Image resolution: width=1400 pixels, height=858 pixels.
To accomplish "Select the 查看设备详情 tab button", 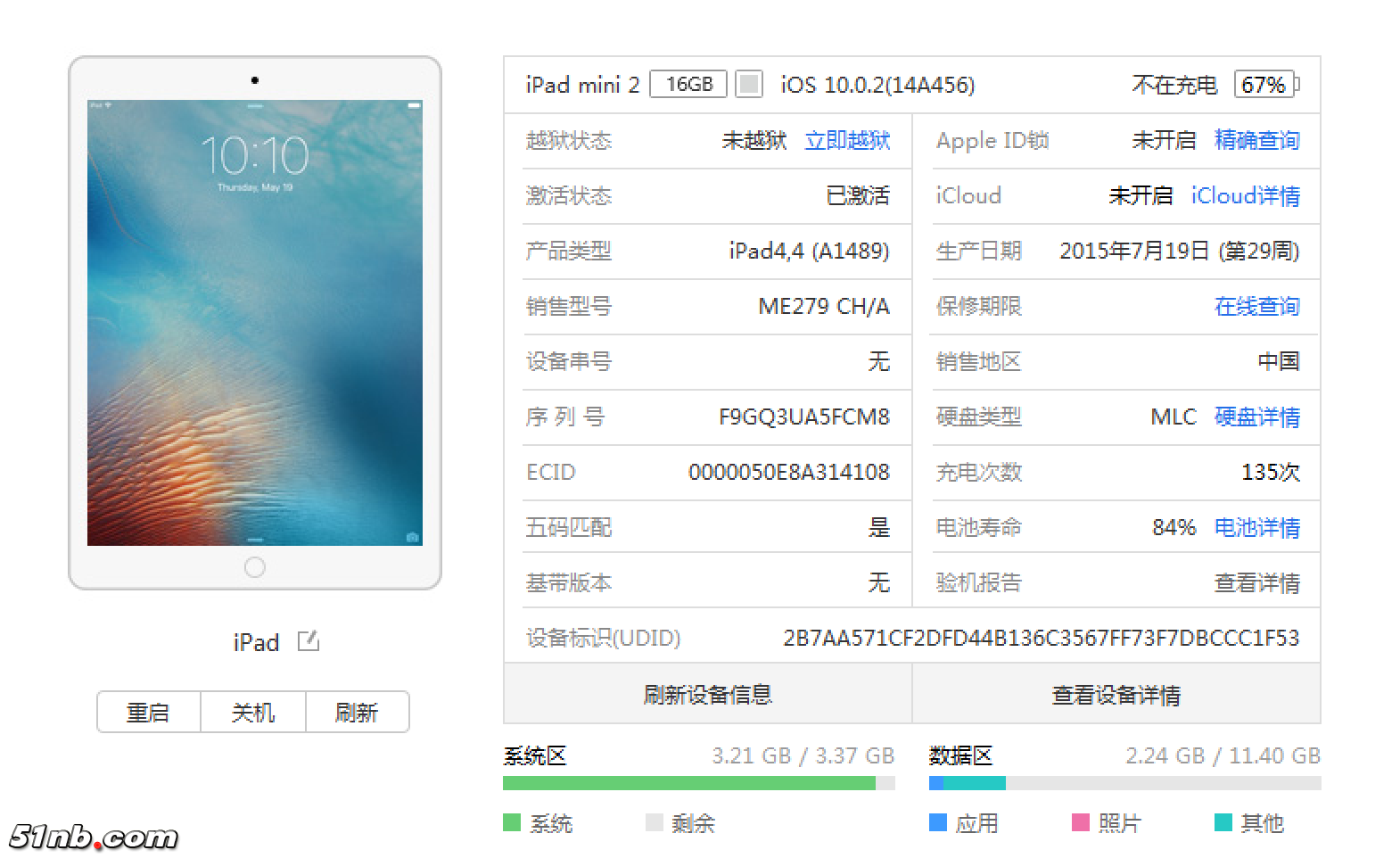I will pos(1116,695).
